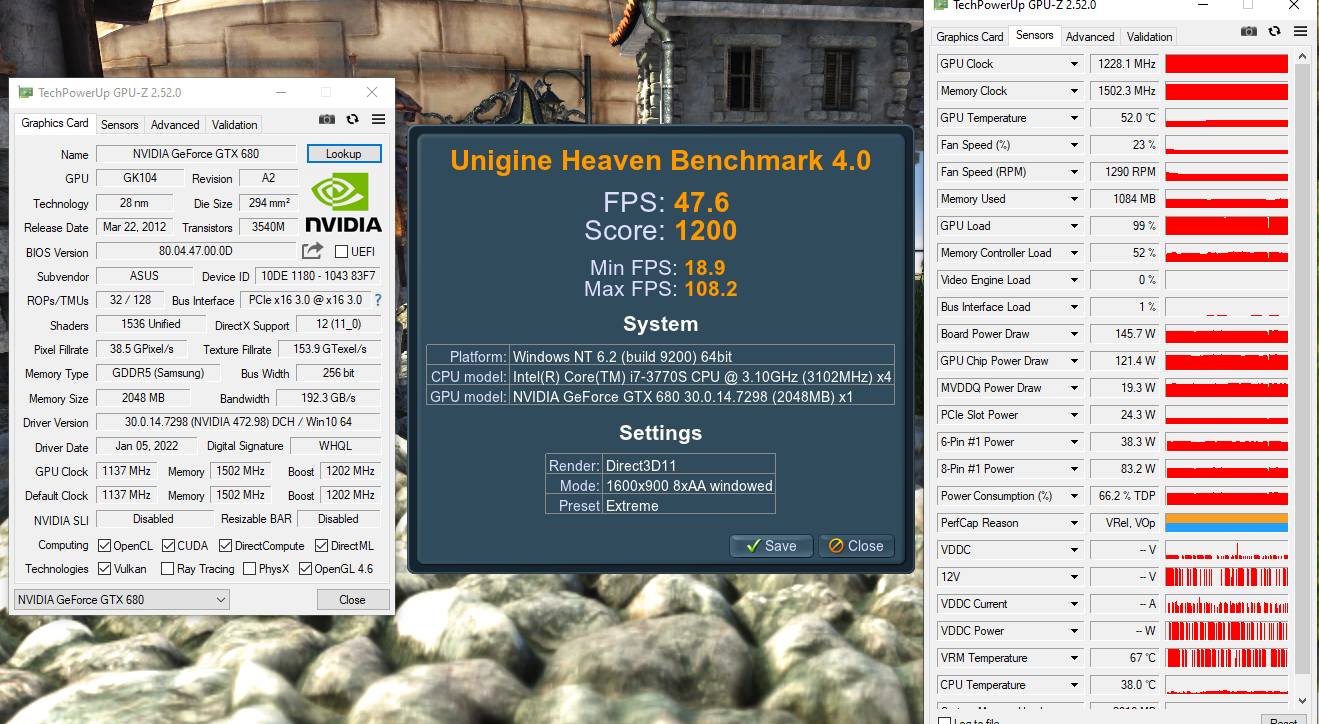Viewport: 1319px width, 724px height.
Task: Click refresh icon in GPU-Z Graphics Card window
Action: click(352, 120)
